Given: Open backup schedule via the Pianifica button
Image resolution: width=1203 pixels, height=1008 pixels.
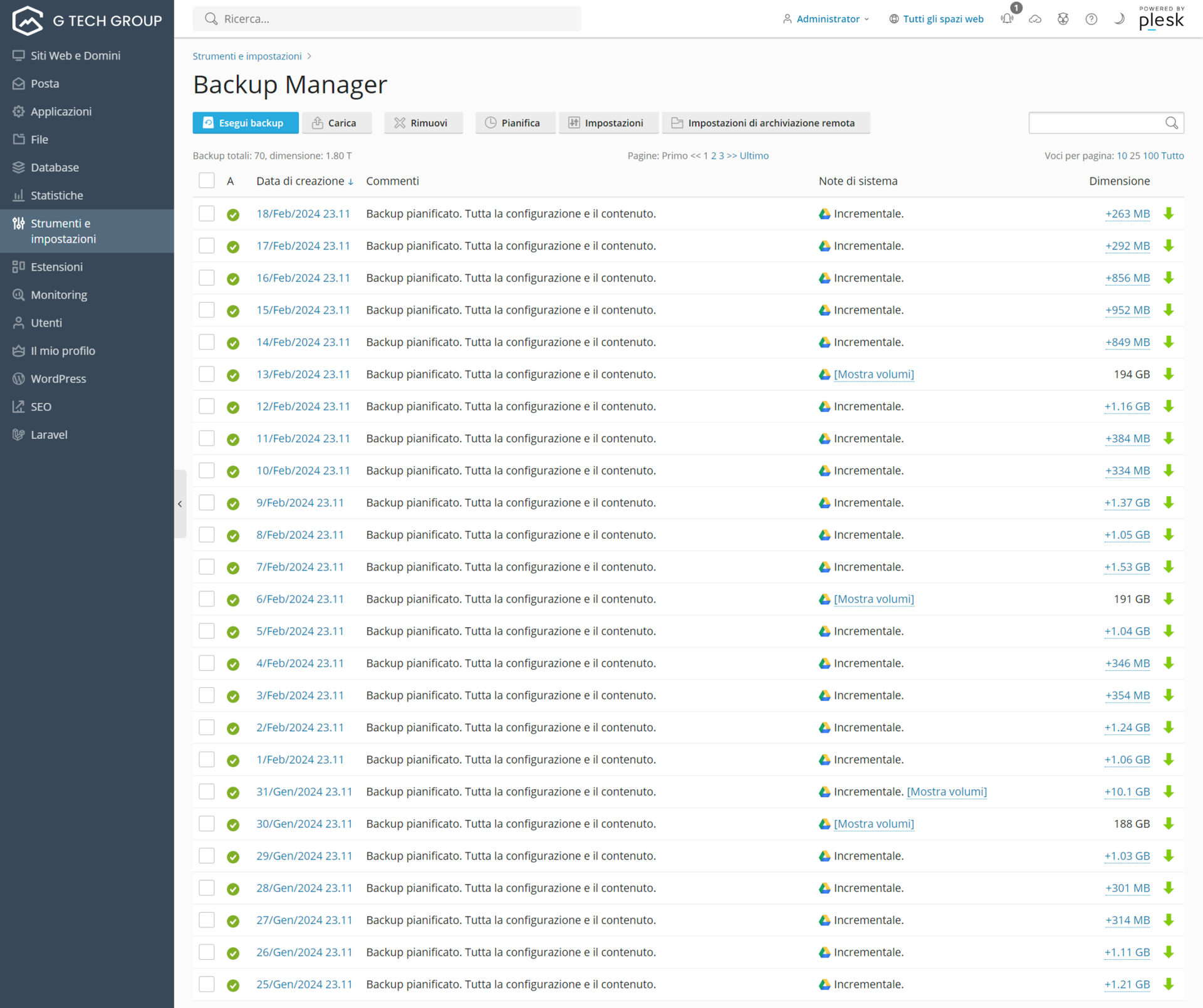Looking at the screenshot, I should (x=515, y=123).
